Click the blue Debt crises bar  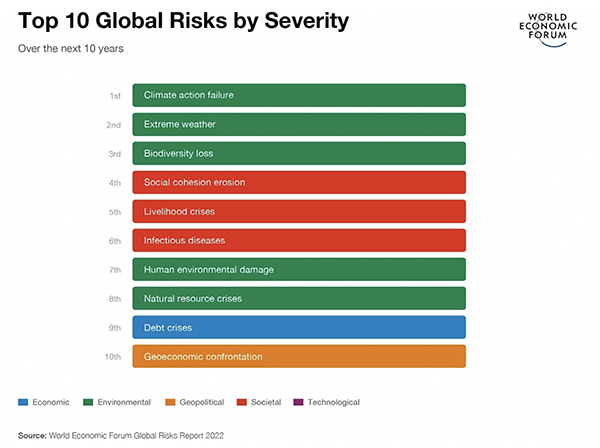coord(299,327)
